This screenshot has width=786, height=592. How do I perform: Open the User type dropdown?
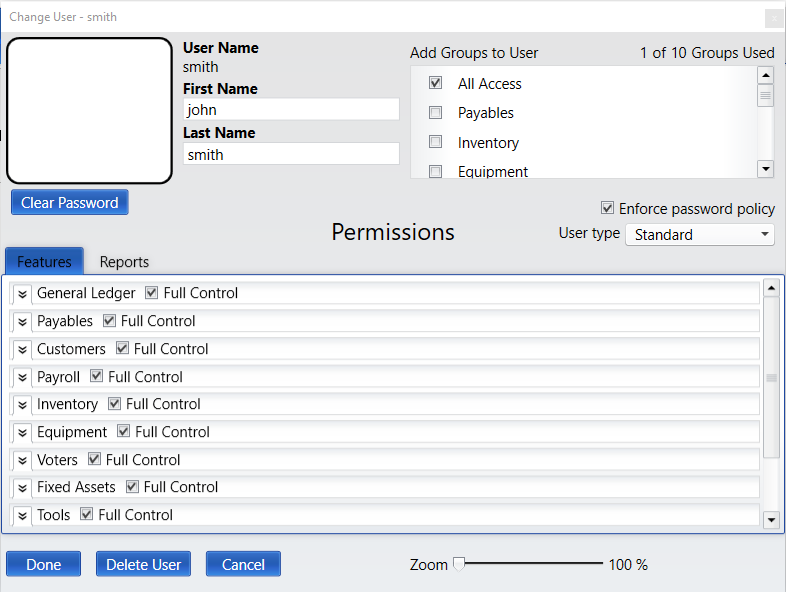tap(700, 234)
